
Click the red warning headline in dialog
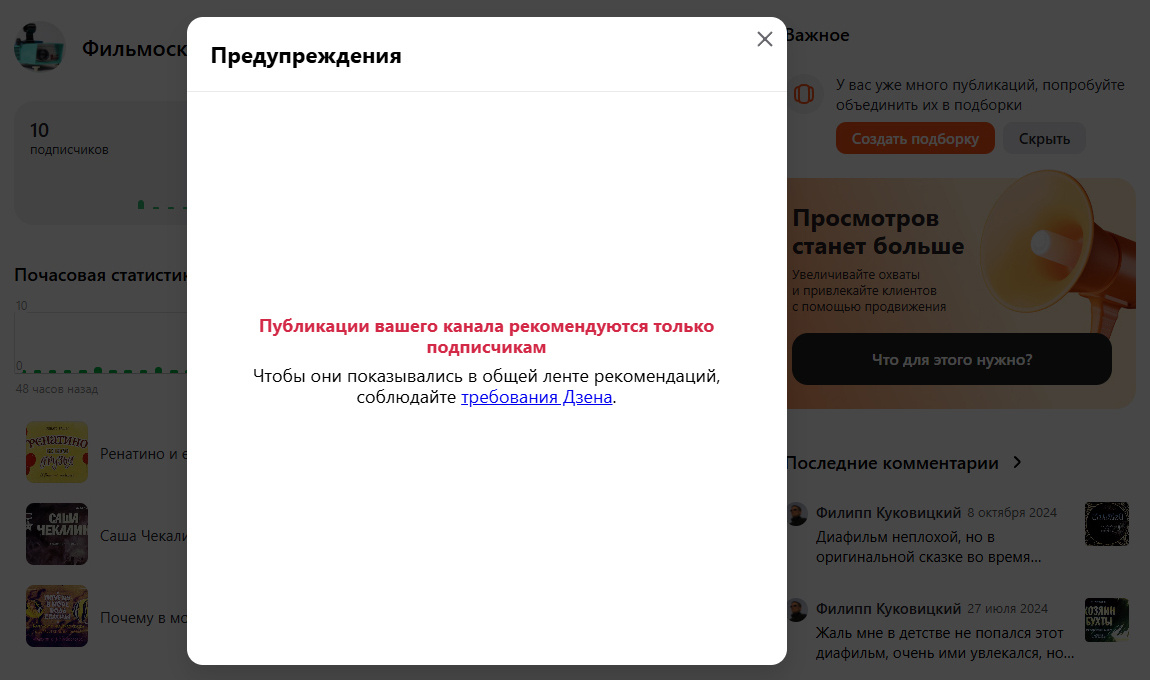coord(486,337)
